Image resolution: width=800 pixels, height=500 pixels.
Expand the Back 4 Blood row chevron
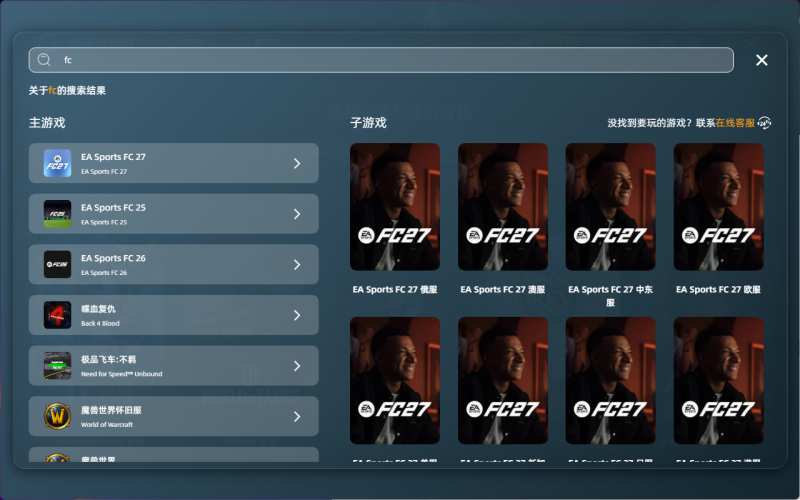297,315
